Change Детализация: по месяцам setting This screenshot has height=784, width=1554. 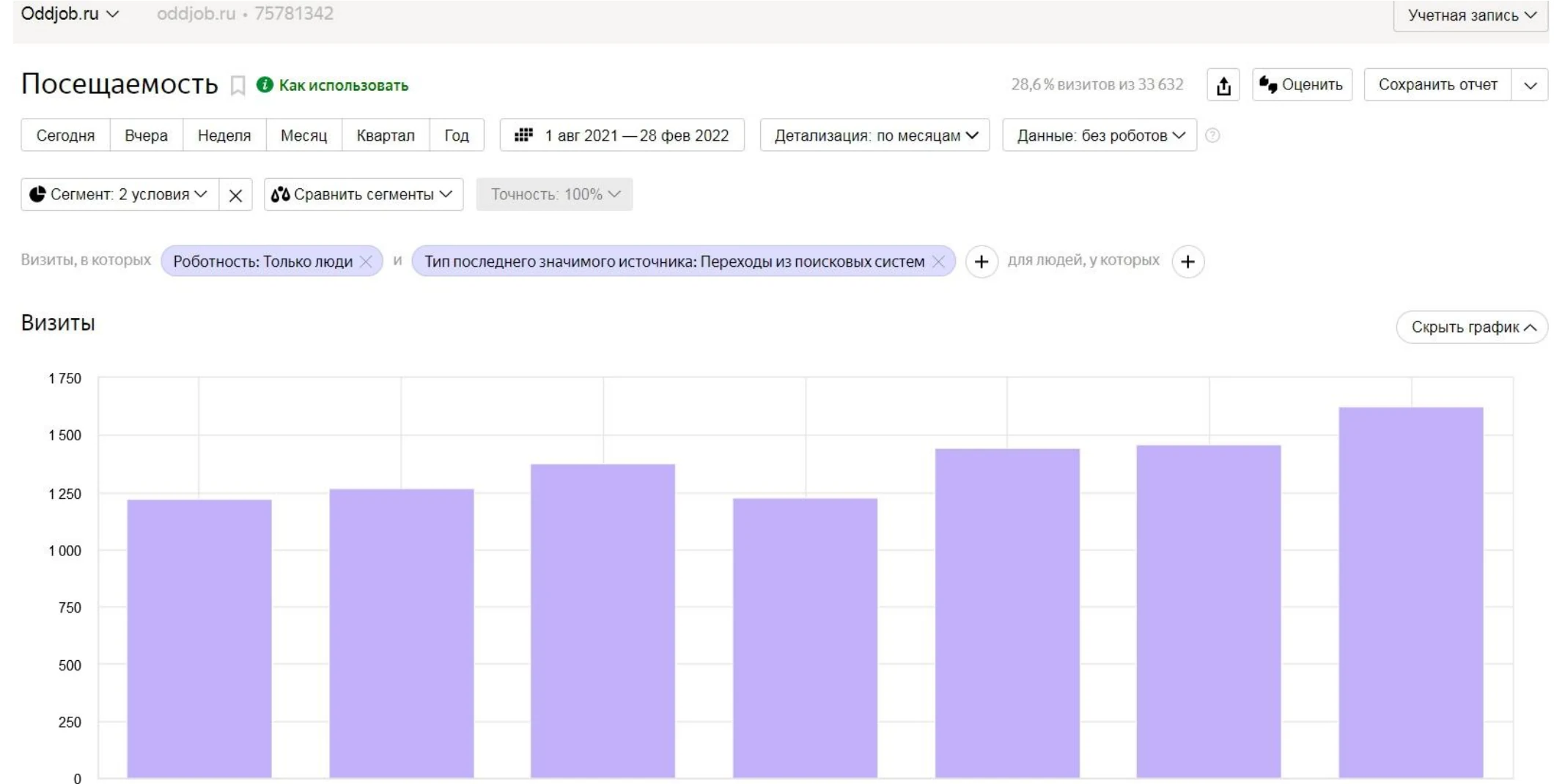(x=875, y=136)
